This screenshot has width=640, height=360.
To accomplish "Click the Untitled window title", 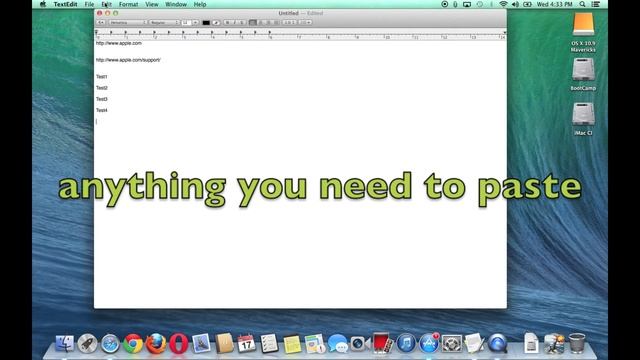I will (288, 13).
